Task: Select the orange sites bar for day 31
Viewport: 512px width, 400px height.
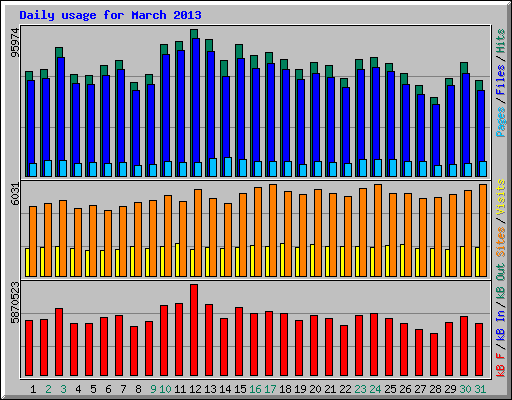Action: (483, 230)
